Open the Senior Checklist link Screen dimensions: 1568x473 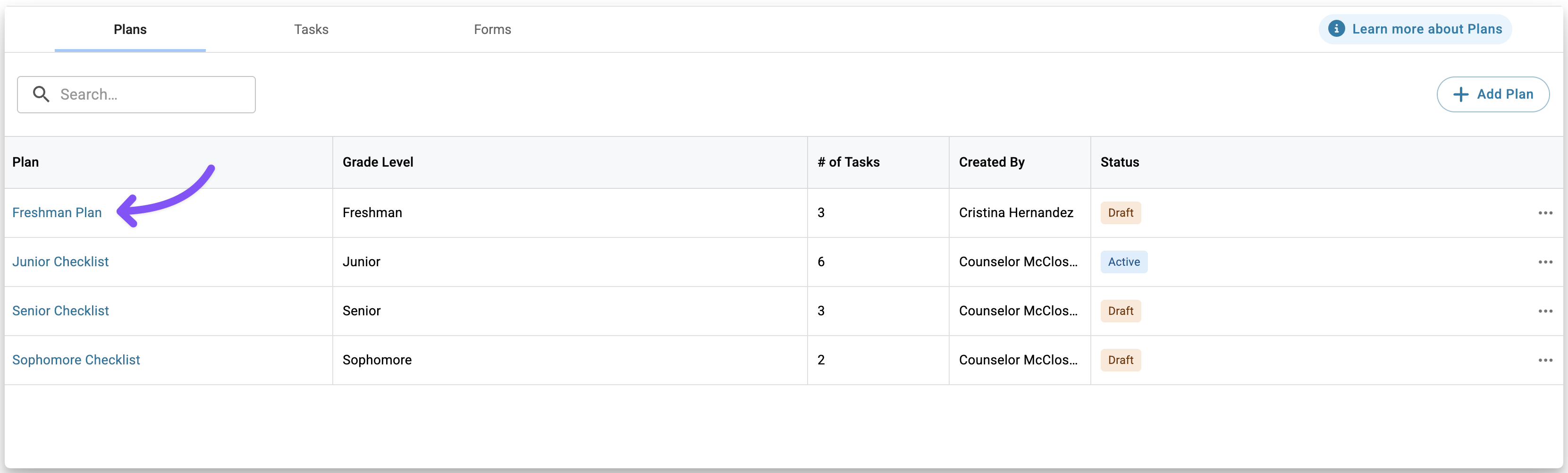click(60, 311)
